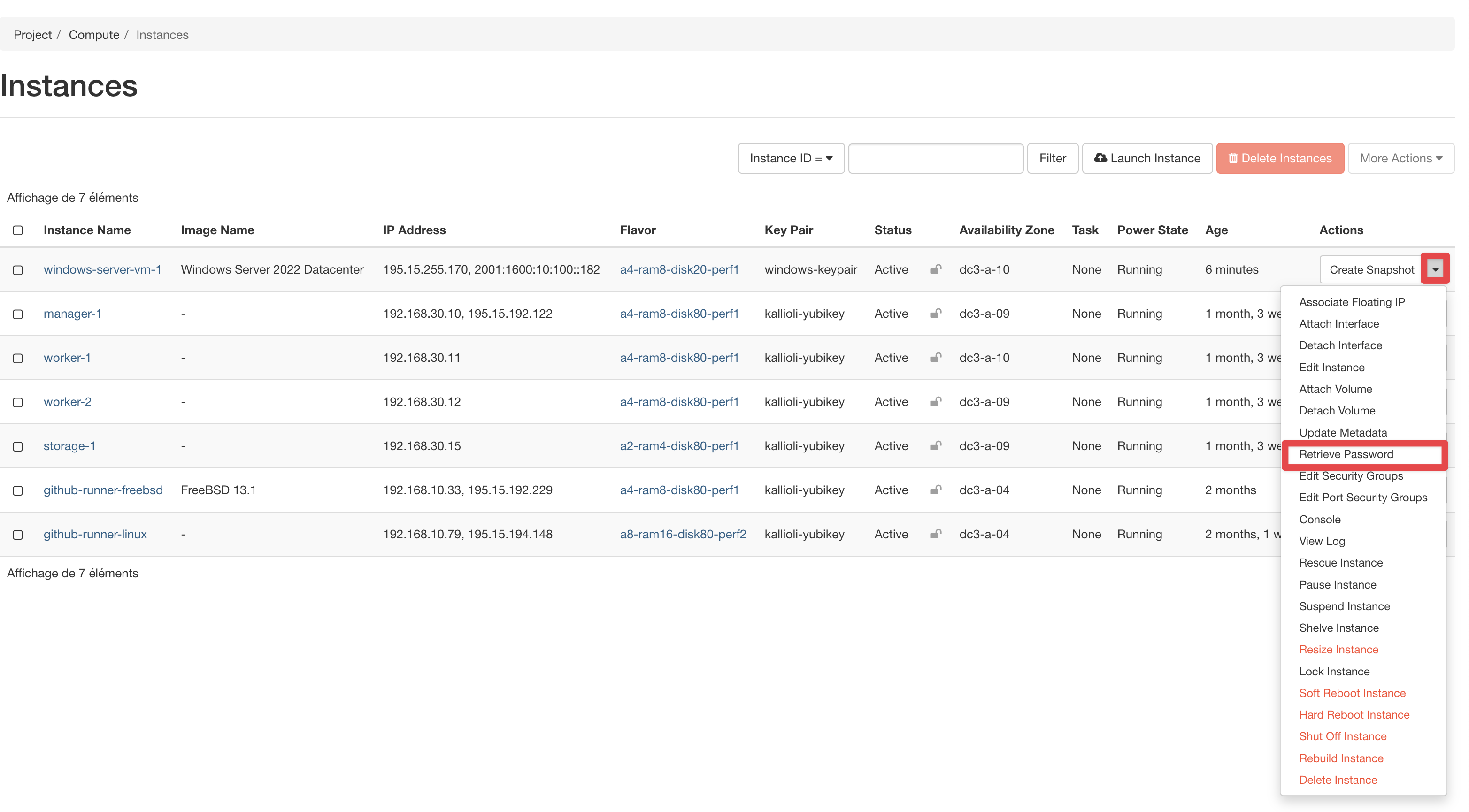This screenshot has height=812, width=1469.
Task: Select Lock Instance menu entry
Action: click(1334, 672)
